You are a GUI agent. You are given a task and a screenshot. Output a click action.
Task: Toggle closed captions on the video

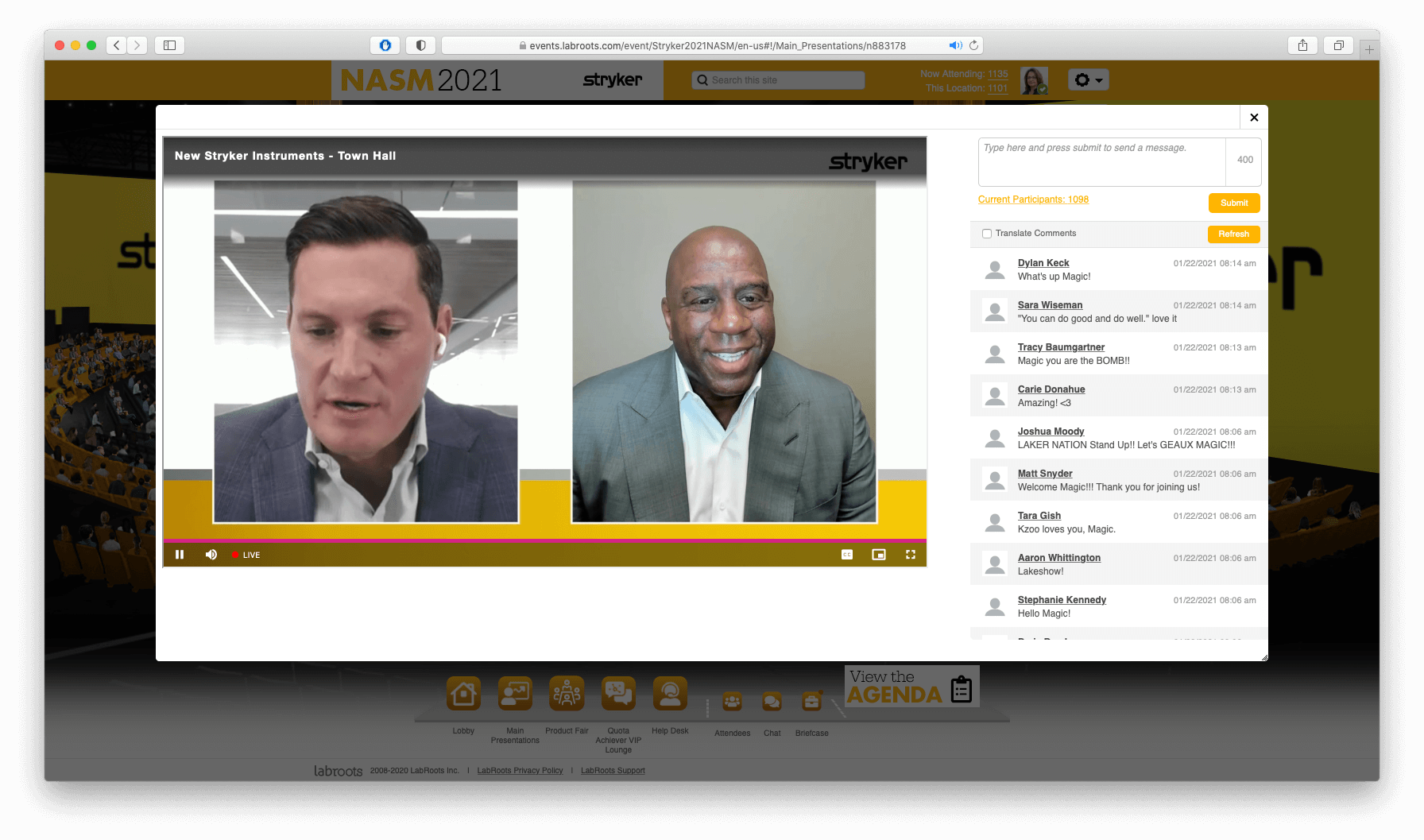click(x=847, y=555)
